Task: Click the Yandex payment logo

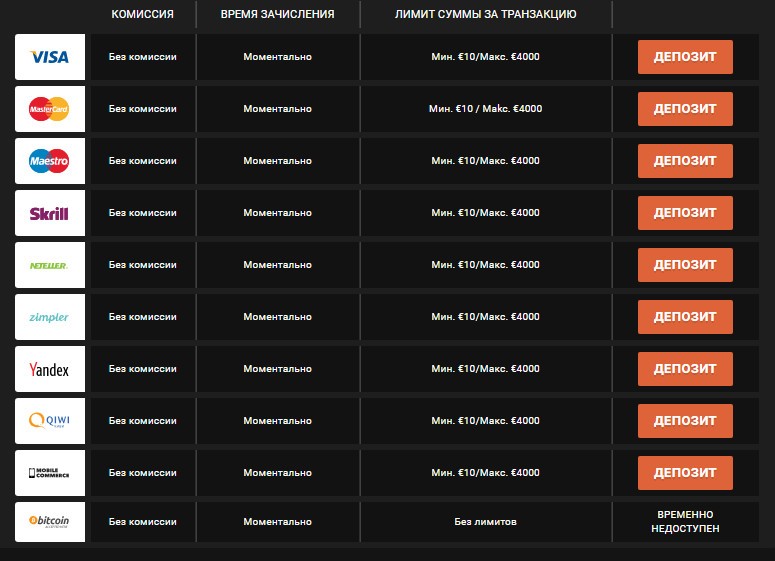Action: [x=50, y=369]
